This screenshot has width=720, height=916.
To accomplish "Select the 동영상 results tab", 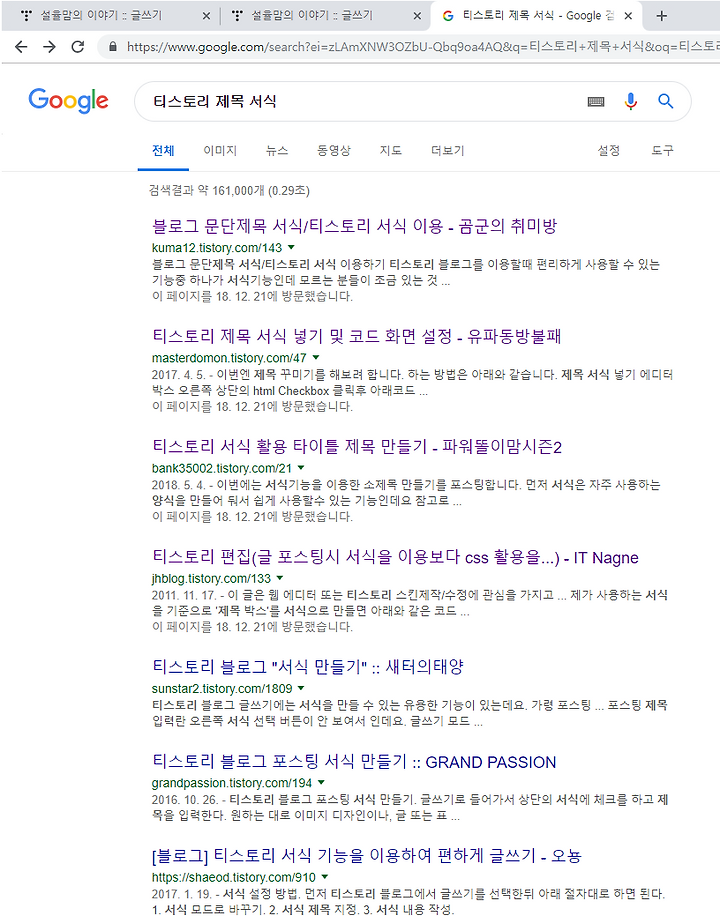I will coord(334,151).
